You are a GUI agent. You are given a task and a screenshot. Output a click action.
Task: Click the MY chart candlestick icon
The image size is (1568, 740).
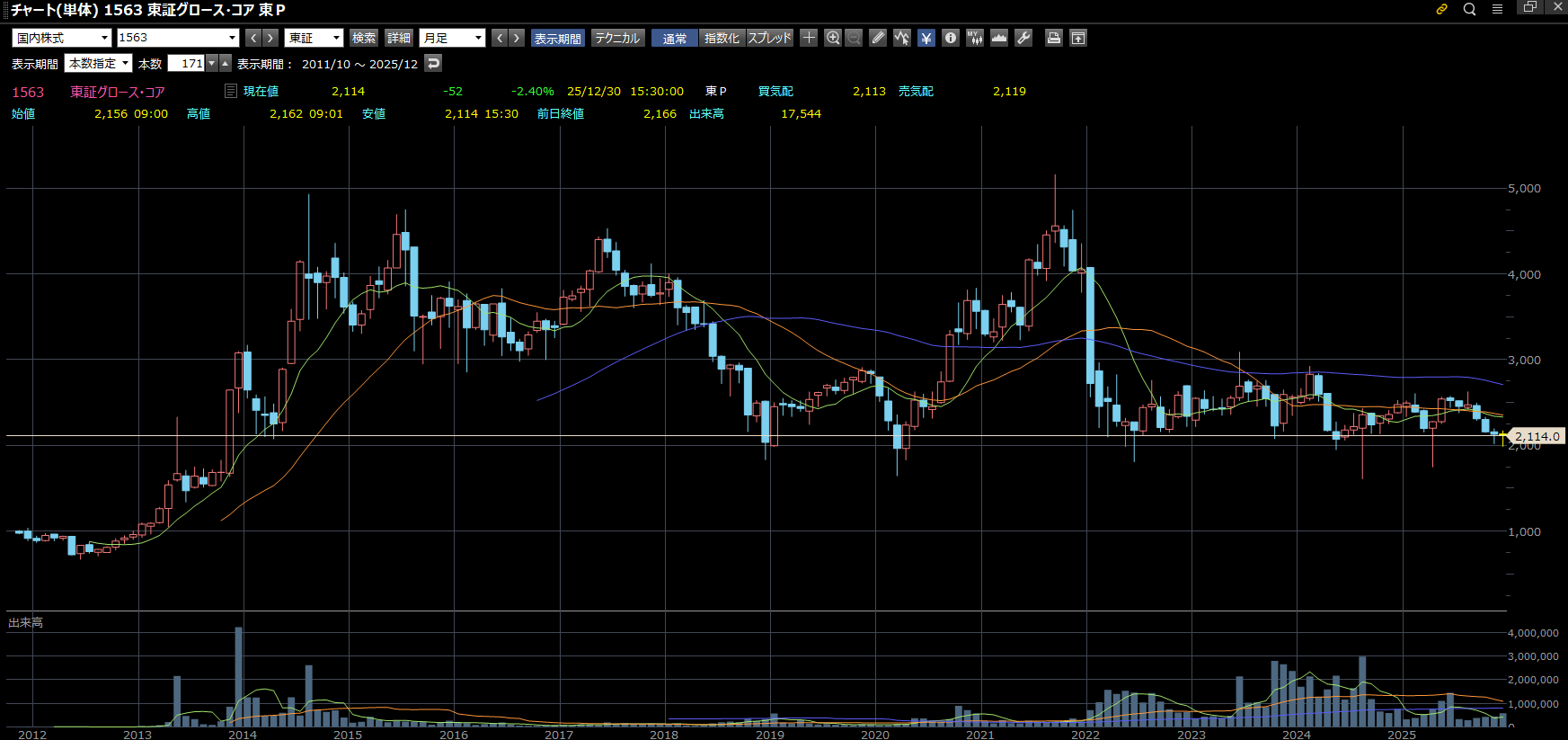(x=975, y=38)
